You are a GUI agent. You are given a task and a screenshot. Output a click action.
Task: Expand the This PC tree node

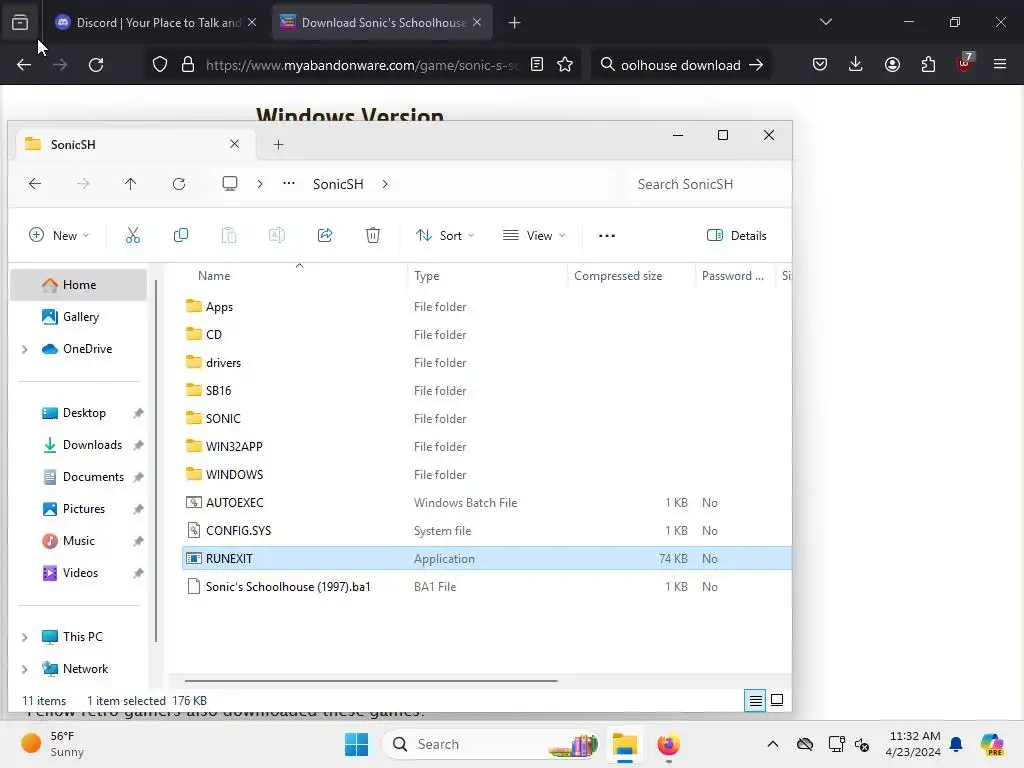coord(25,637)
